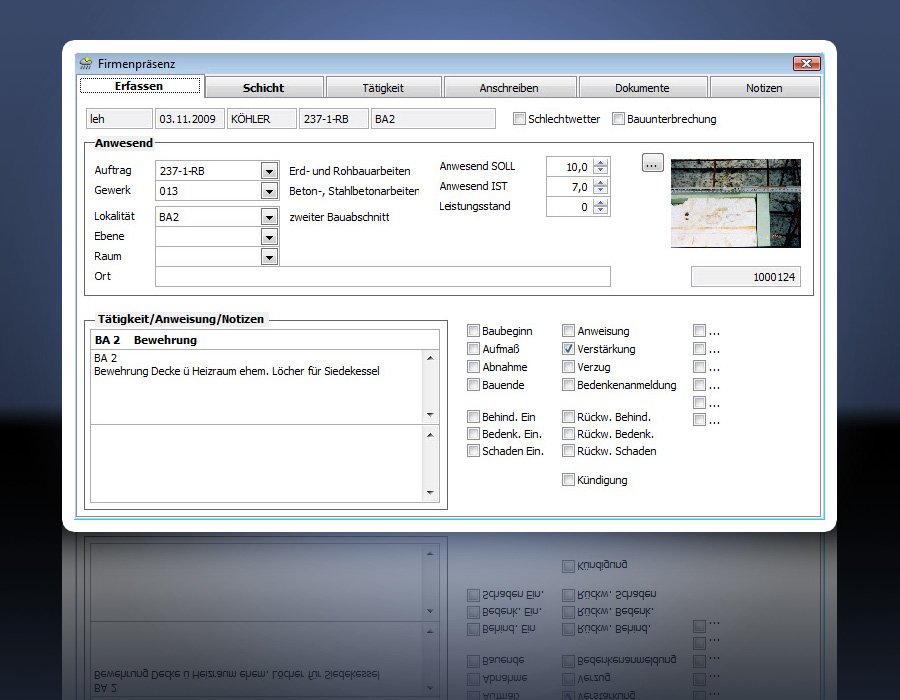Image resolution: width=900 pixels, height=700 pixels.
Task: Uncheck the Verstärkung checkbox
Action: coord(568,349)
